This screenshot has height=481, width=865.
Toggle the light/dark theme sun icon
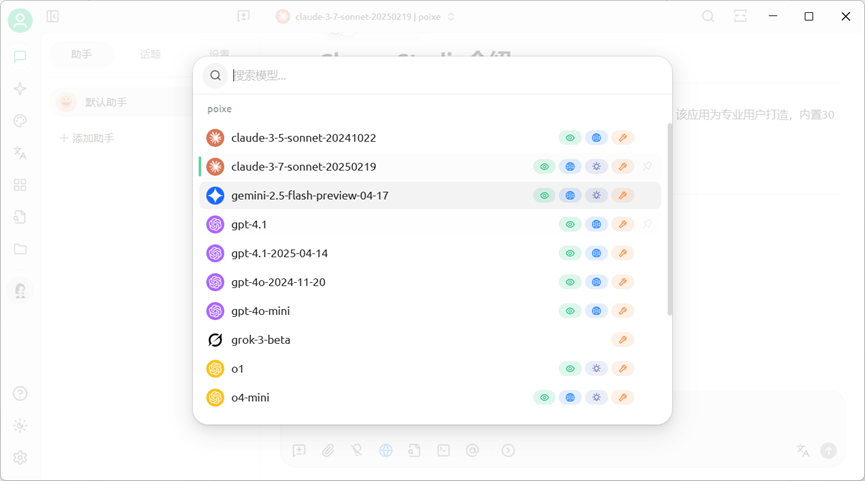(20, 425)
